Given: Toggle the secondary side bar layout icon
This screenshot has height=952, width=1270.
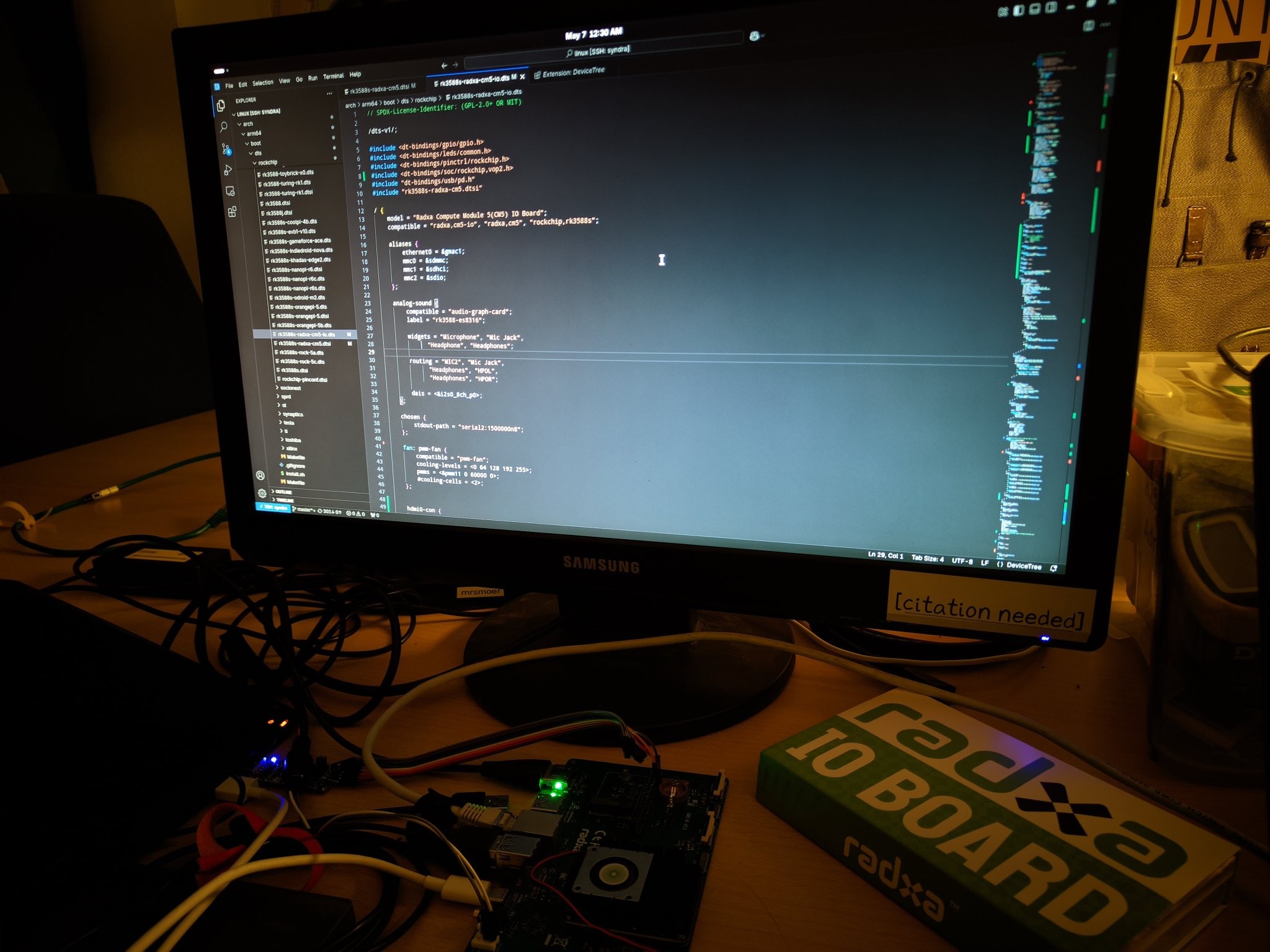Looking at the screenshot, I should coord(1050,7).
